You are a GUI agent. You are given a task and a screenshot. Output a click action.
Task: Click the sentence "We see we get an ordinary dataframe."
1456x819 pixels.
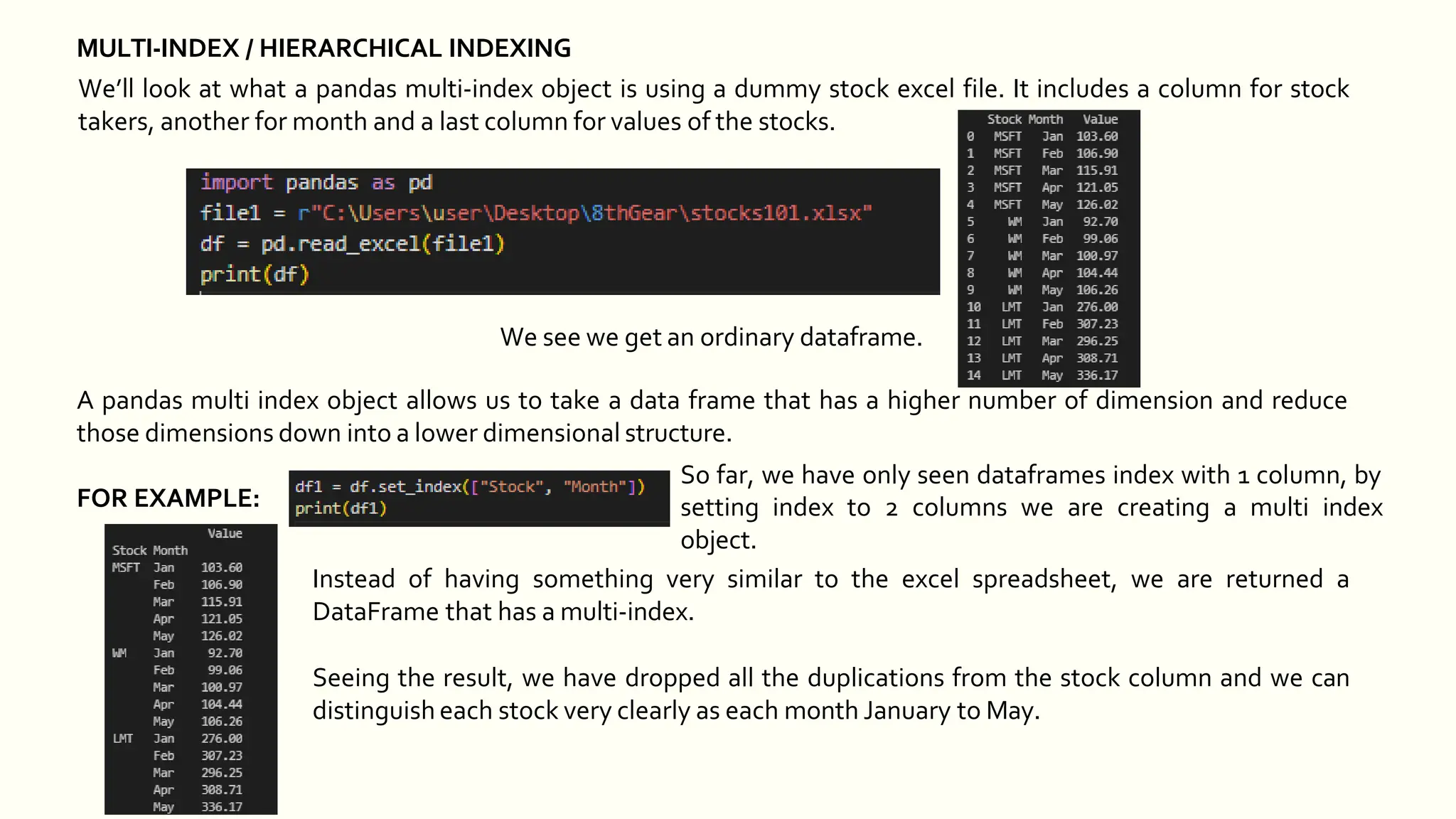(x=711, y=337)
